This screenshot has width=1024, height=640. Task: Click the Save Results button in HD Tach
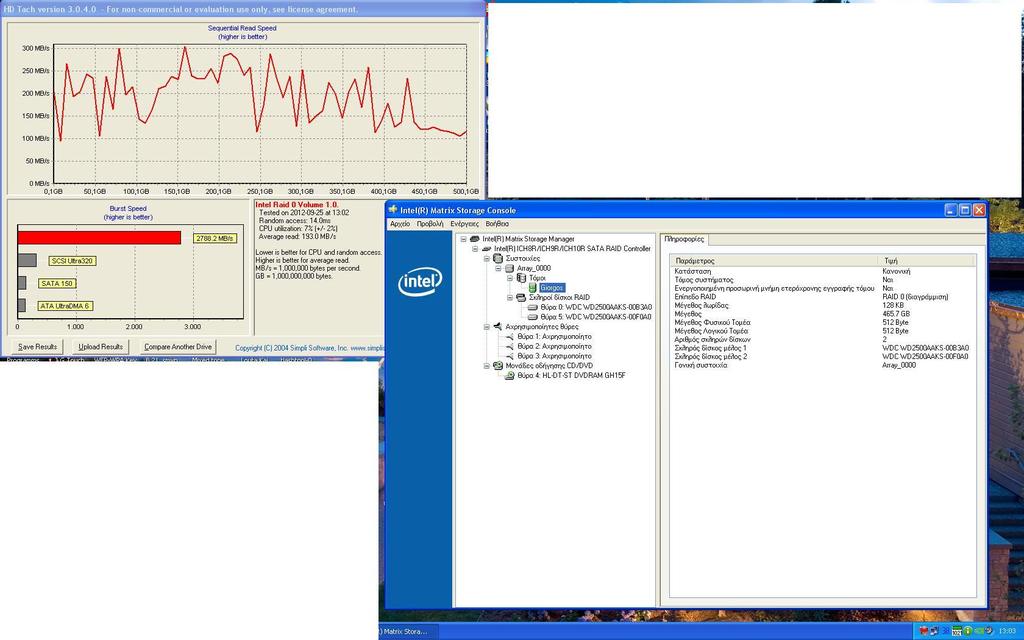point(37,347)
